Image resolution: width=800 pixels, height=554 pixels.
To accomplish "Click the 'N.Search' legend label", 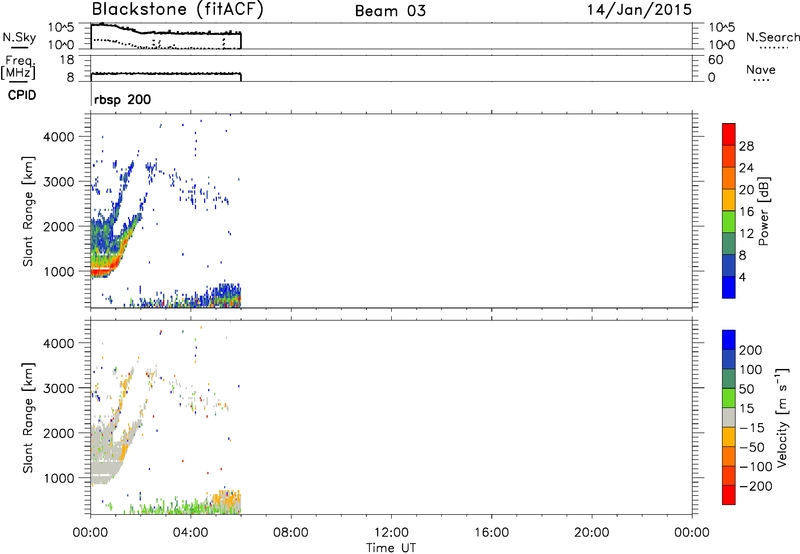I will click(772, 37).
